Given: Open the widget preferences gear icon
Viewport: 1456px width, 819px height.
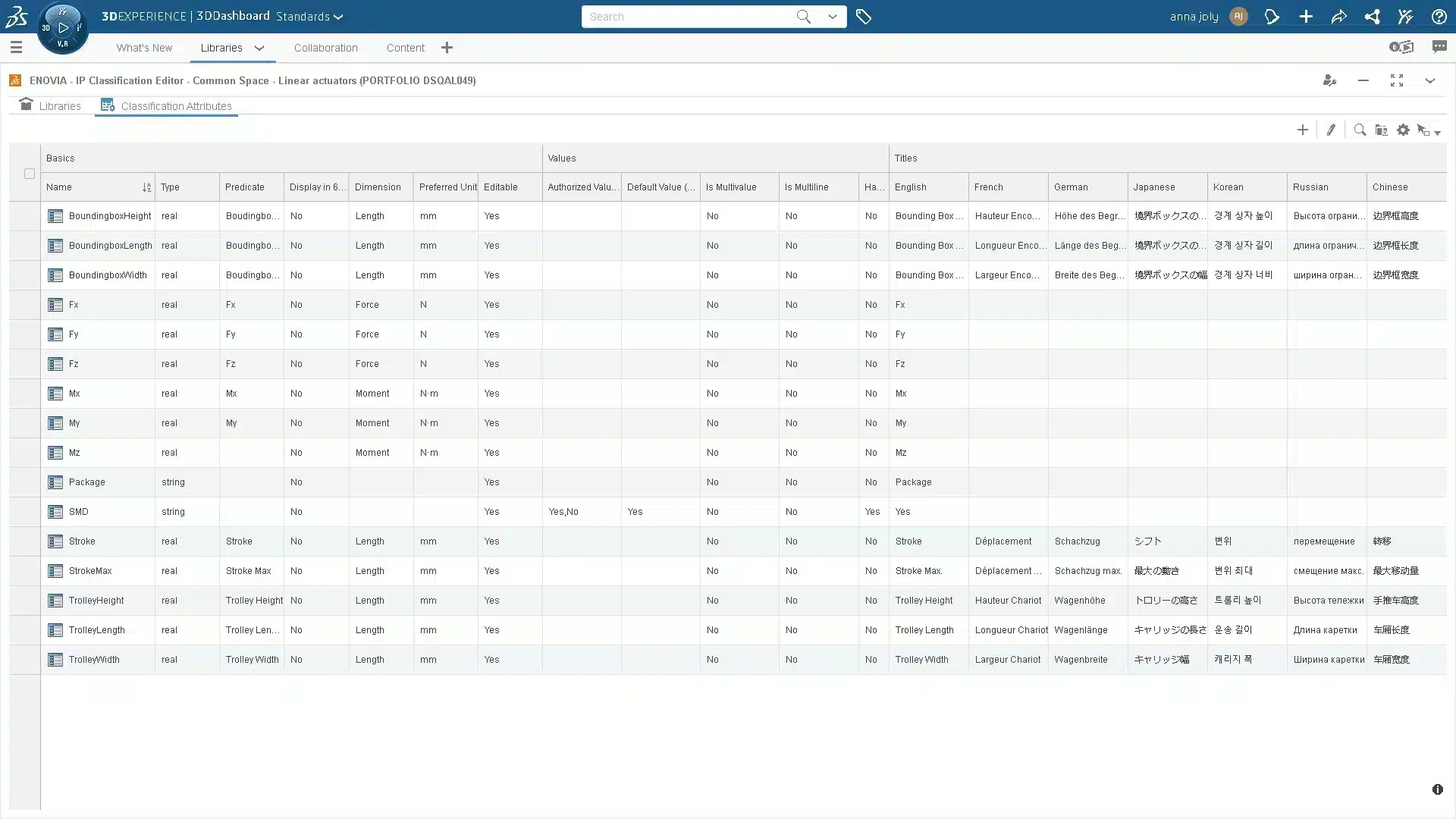Looking at the screenshot, I should [1403, 130].
